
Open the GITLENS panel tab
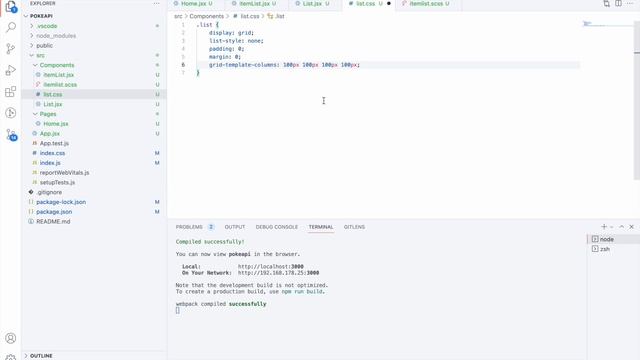(x=354, y=227)
